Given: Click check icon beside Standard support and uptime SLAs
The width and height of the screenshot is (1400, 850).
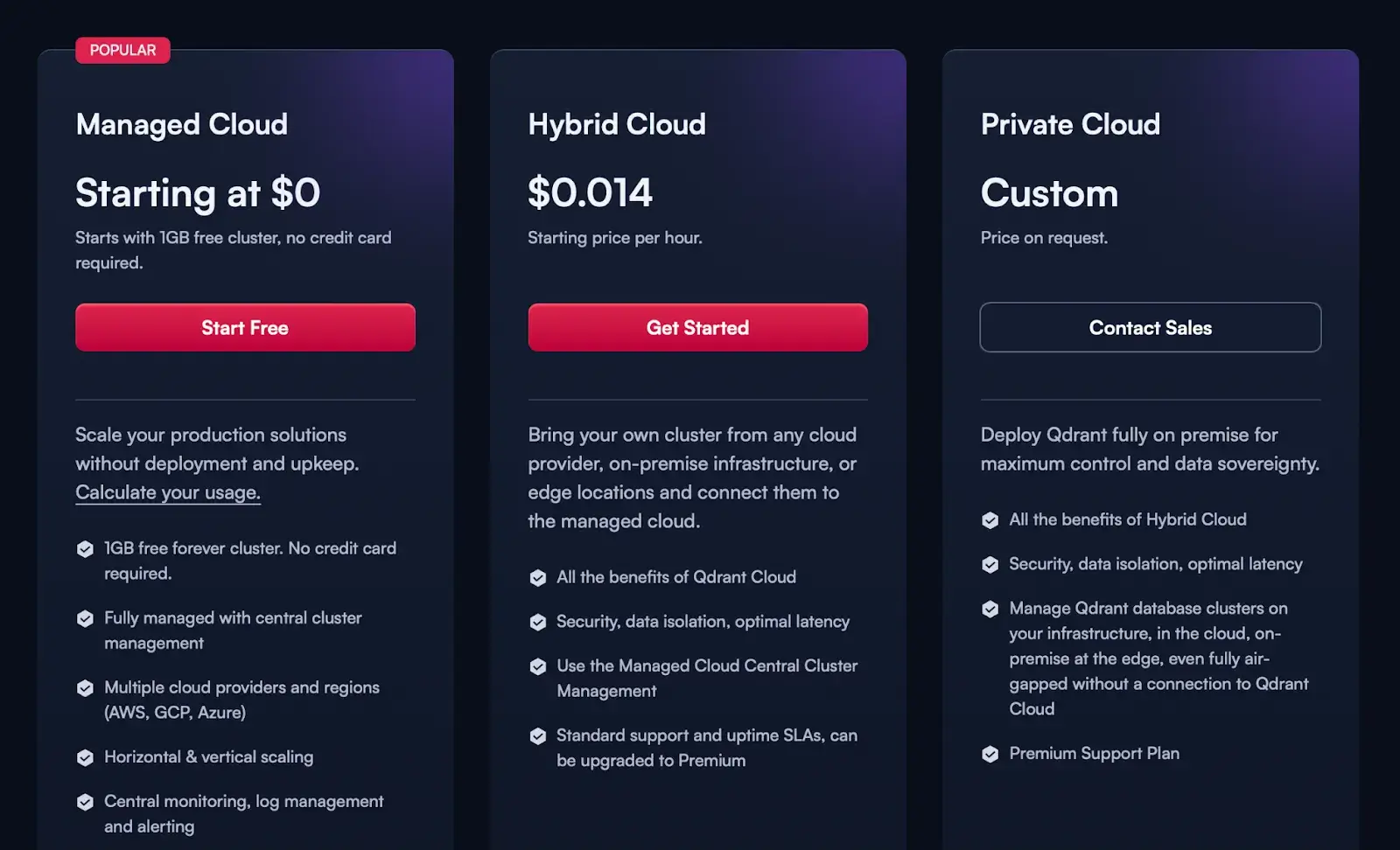Looking at the screenshot, I should tap(538, 736).
